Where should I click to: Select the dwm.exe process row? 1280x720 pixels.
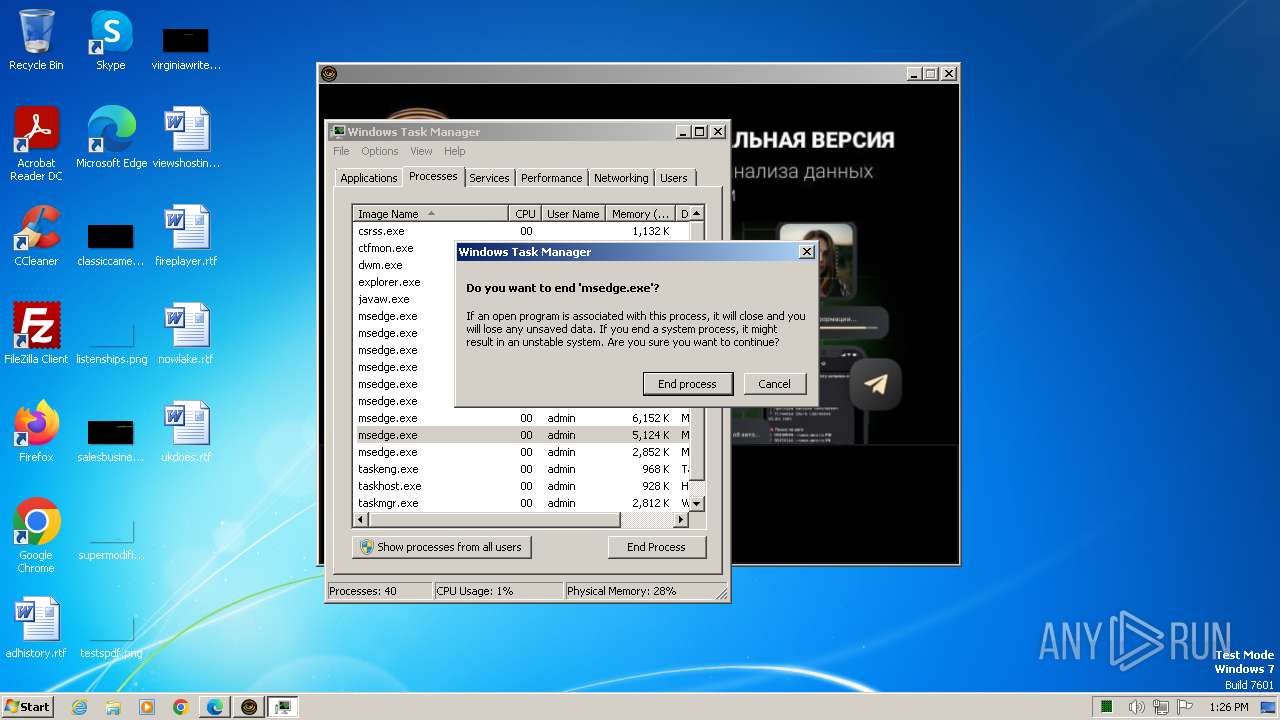coord(405,265)
